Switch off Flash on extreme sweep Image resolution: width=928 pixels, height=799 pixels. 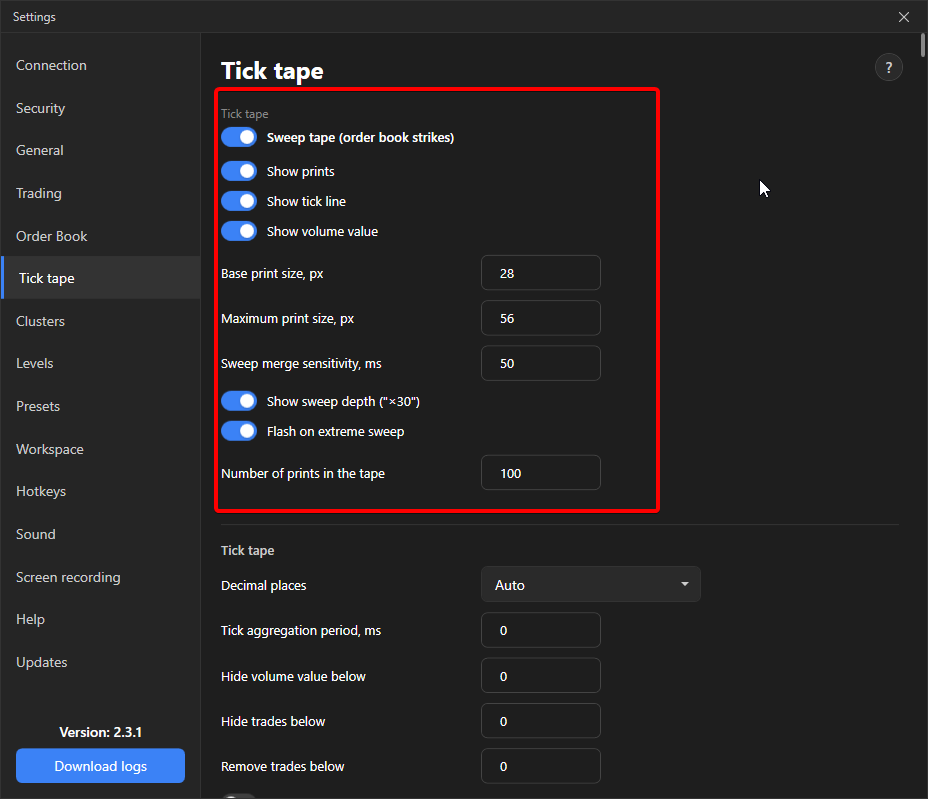(239, 431)
